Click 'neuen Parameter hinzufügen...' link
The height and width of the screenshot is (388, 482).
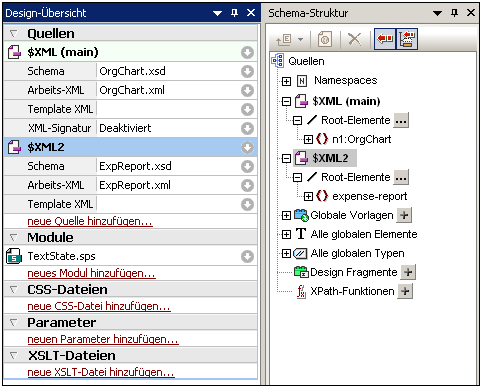103,339
